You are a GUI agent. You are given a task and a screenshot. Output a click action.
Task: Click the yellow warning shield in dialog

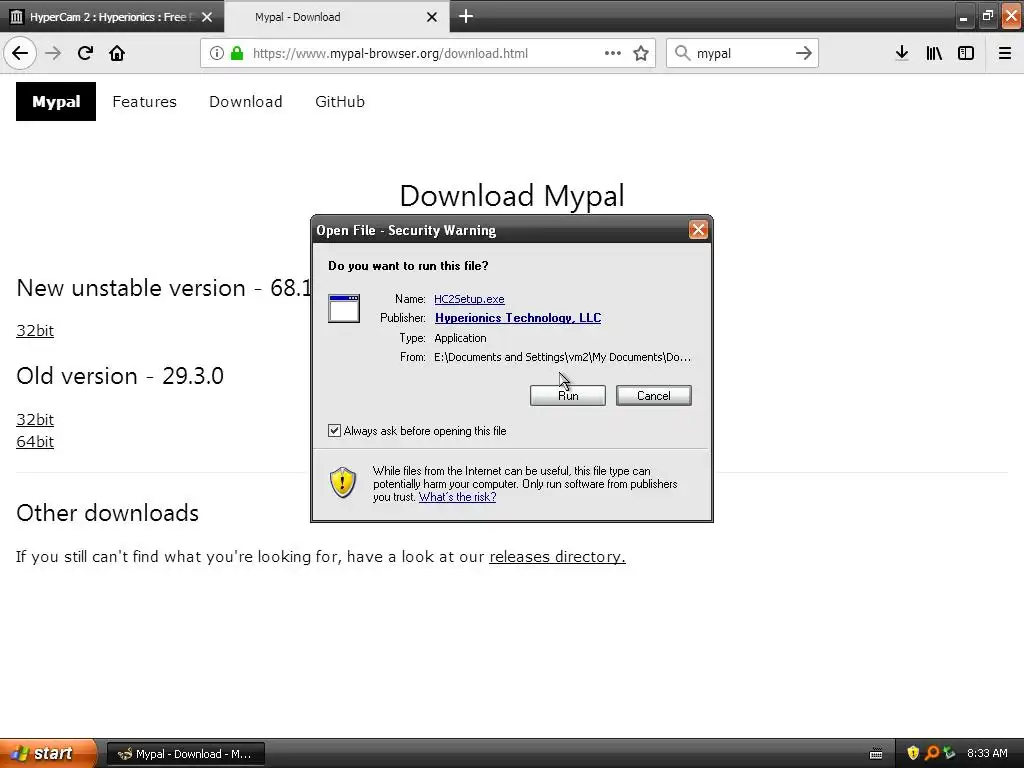coord(343,483)
